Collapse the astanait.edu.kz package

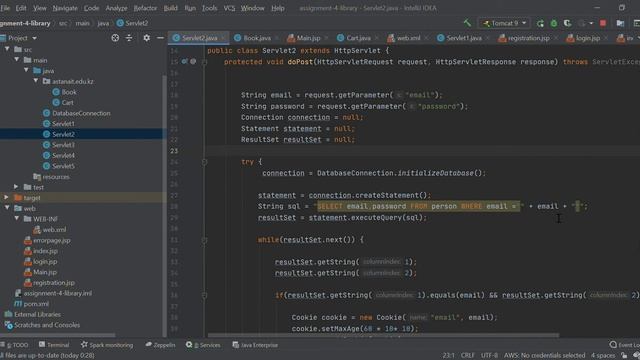[36, 81]
